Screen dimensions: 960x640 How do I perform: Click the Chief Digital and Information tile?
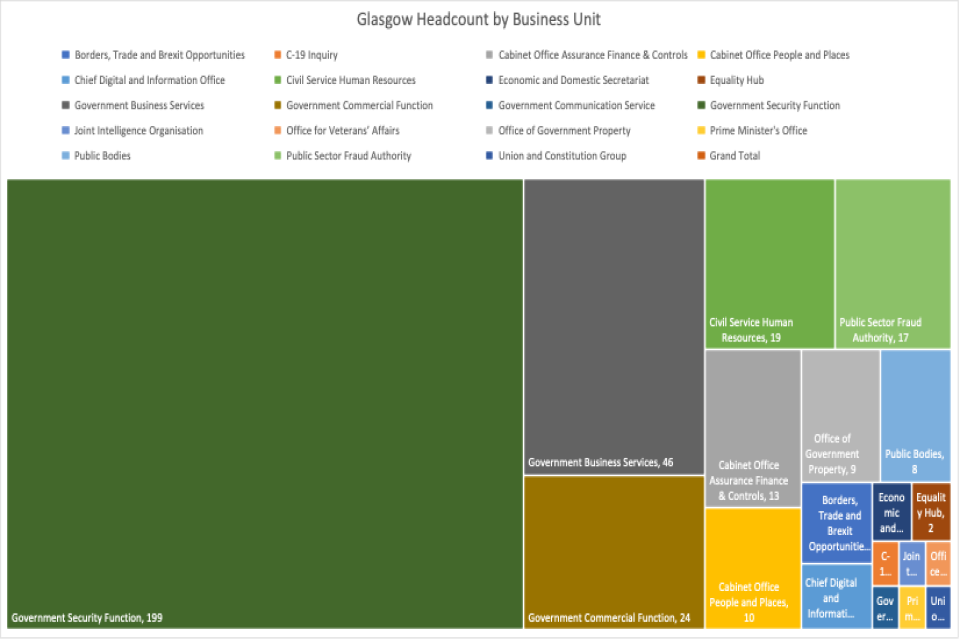click(x=836, y=596)
